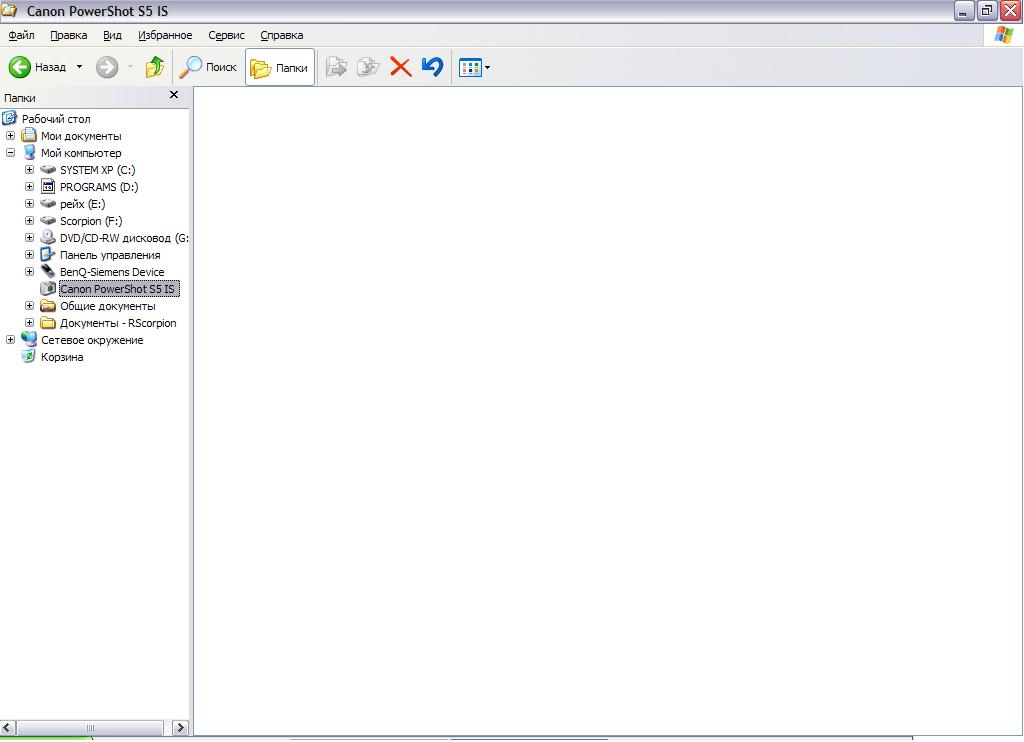The width and height of the screenshot is (1024, 742).
Task: Click the Корзина recycle bin icon
Action: tap(29, 357)
